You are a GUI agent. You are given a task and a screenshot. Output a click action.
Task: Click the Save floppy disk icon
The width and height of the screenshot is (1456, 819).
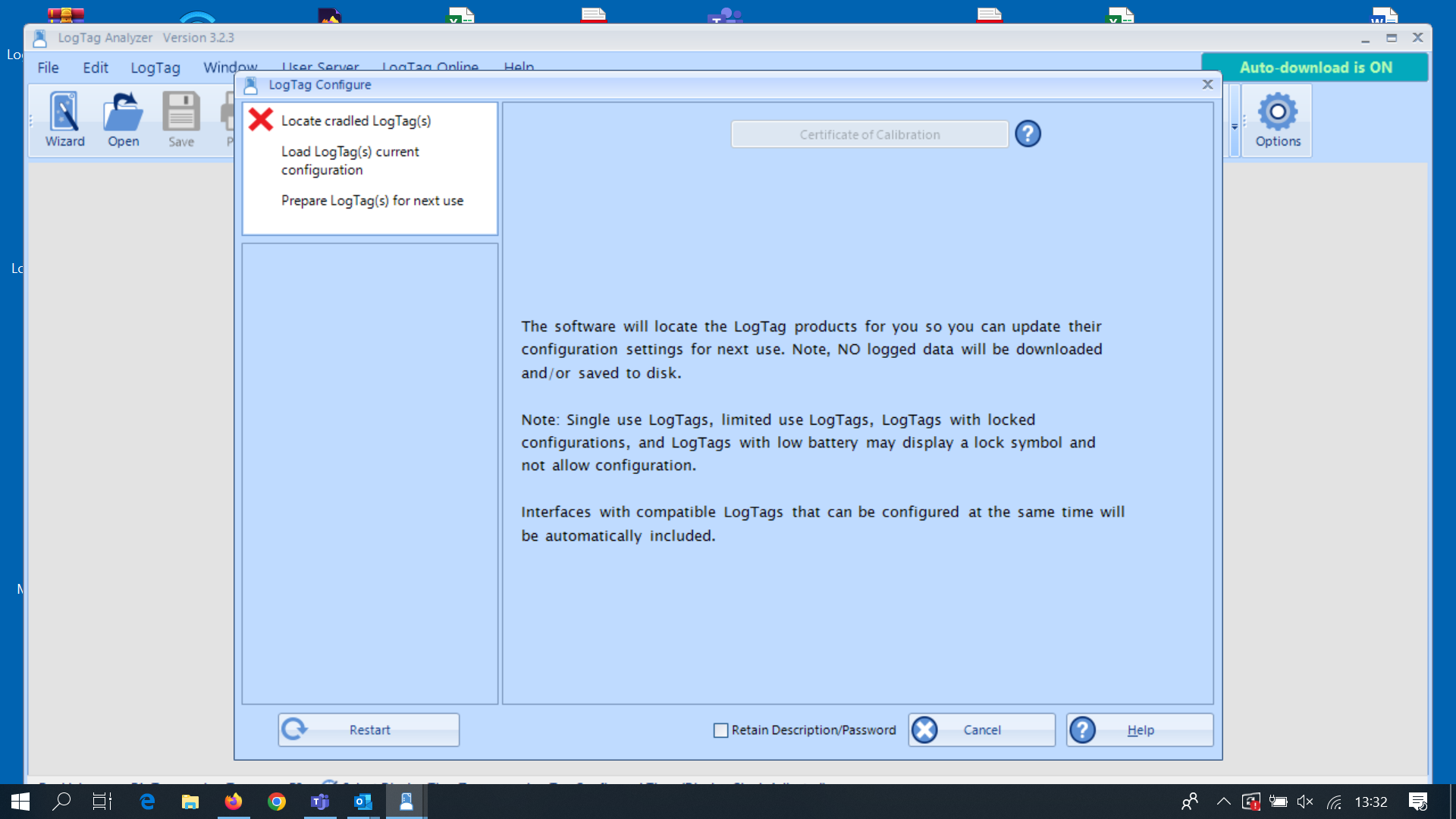tap(181, 120)
